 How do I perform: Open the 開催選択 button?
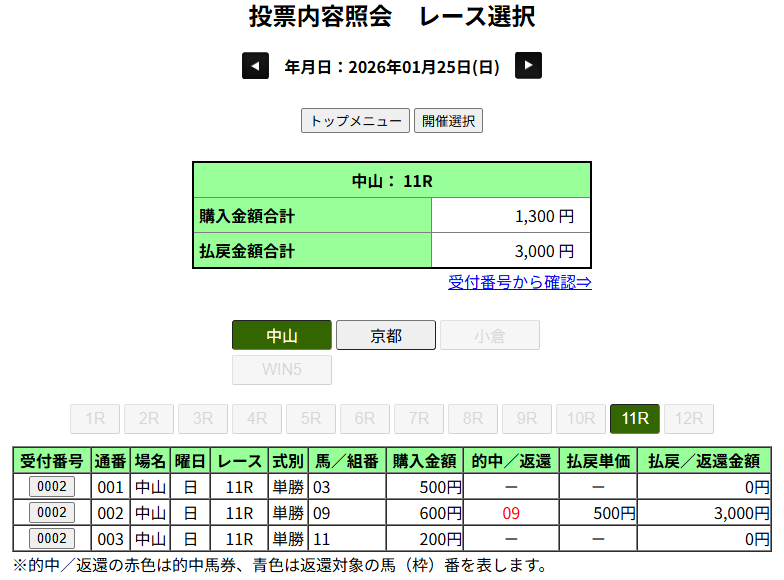[x=448, y=121]
